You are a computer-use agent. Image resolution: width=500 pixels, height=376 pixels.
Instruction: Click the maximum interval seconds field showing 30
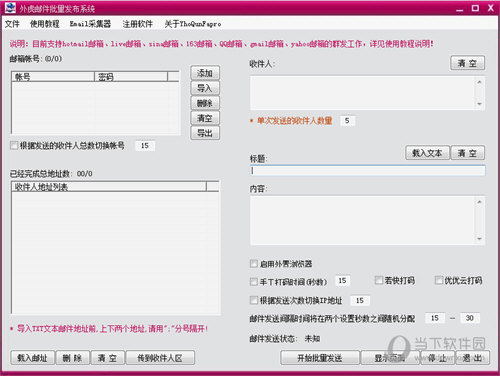(470, 318)
